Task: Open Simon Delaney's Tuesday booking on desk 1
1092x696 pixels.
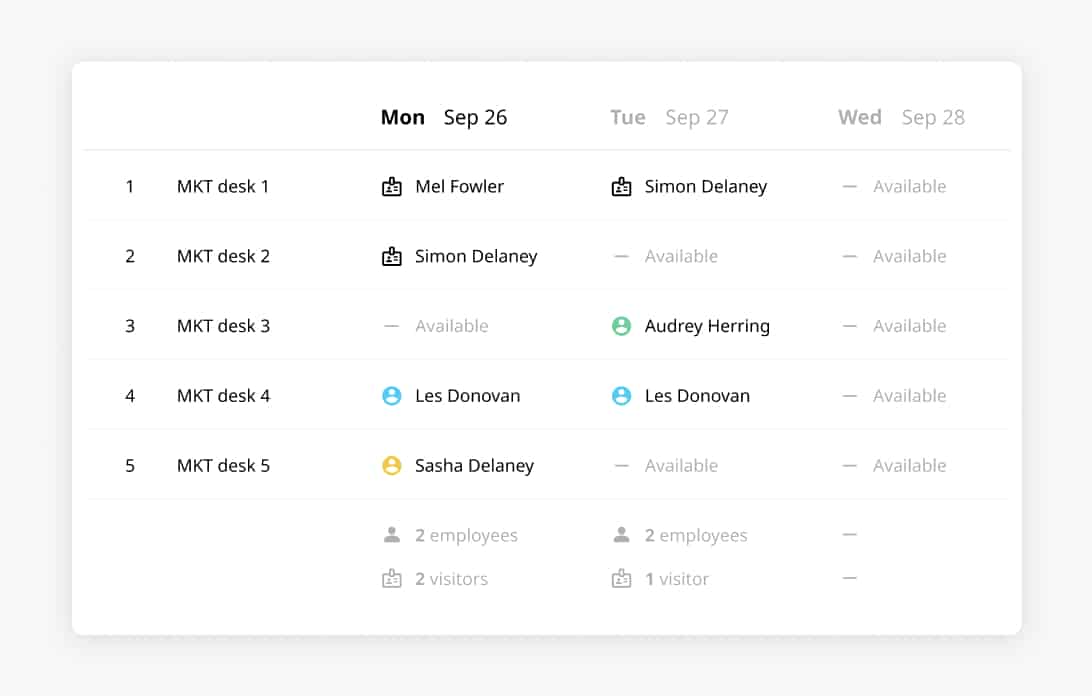Action: [705, 187]
